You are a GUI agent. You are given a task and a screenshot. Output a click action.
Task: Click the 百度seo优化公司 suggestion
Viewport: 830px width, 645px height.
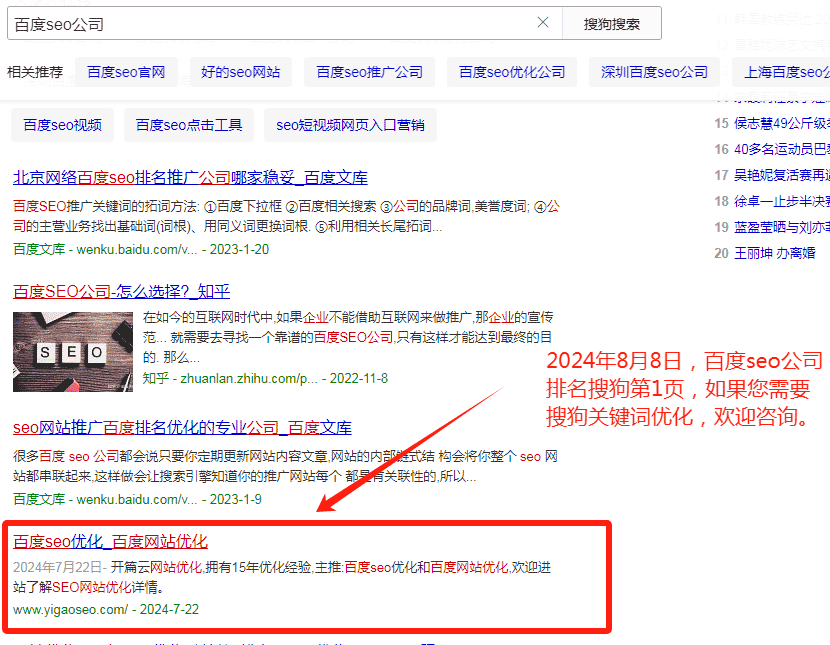tap(511, 71)
